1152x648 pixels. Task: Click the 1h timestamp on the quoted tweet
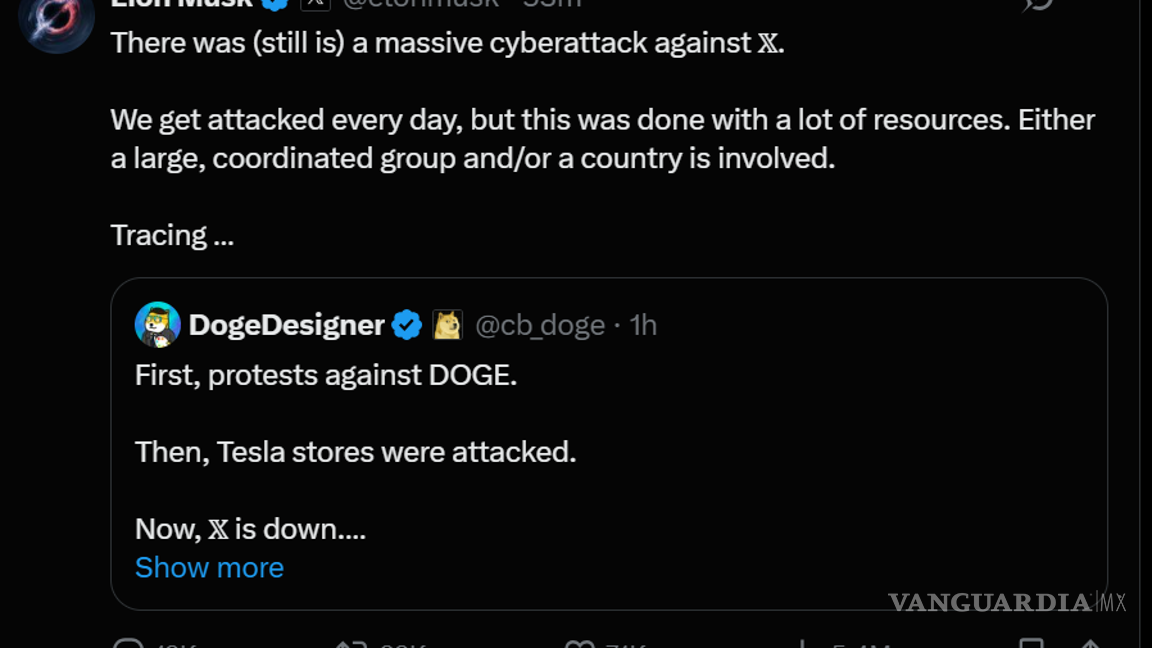643,325
